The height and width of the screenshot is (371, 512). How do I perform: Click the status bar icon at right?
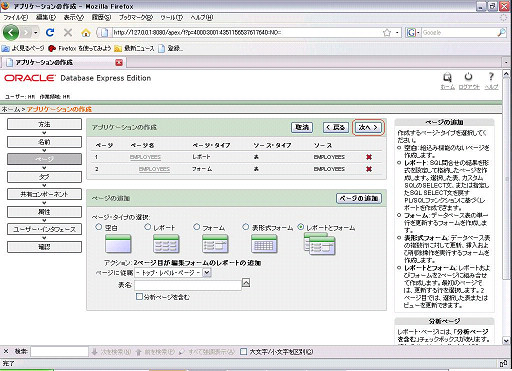(503, 364)
